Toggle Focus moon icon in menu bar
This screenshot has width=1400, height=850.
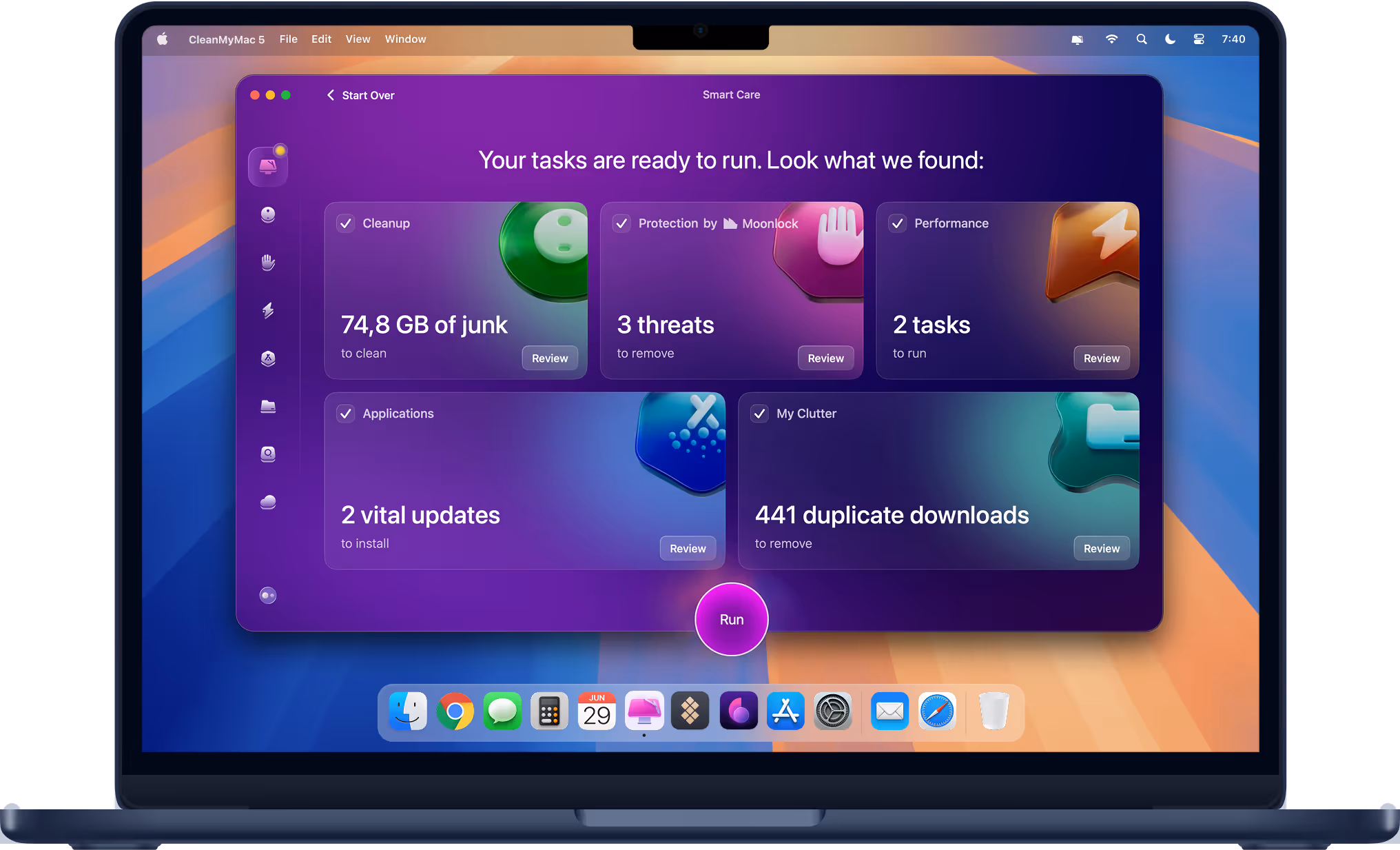[x=1170, y=39]
